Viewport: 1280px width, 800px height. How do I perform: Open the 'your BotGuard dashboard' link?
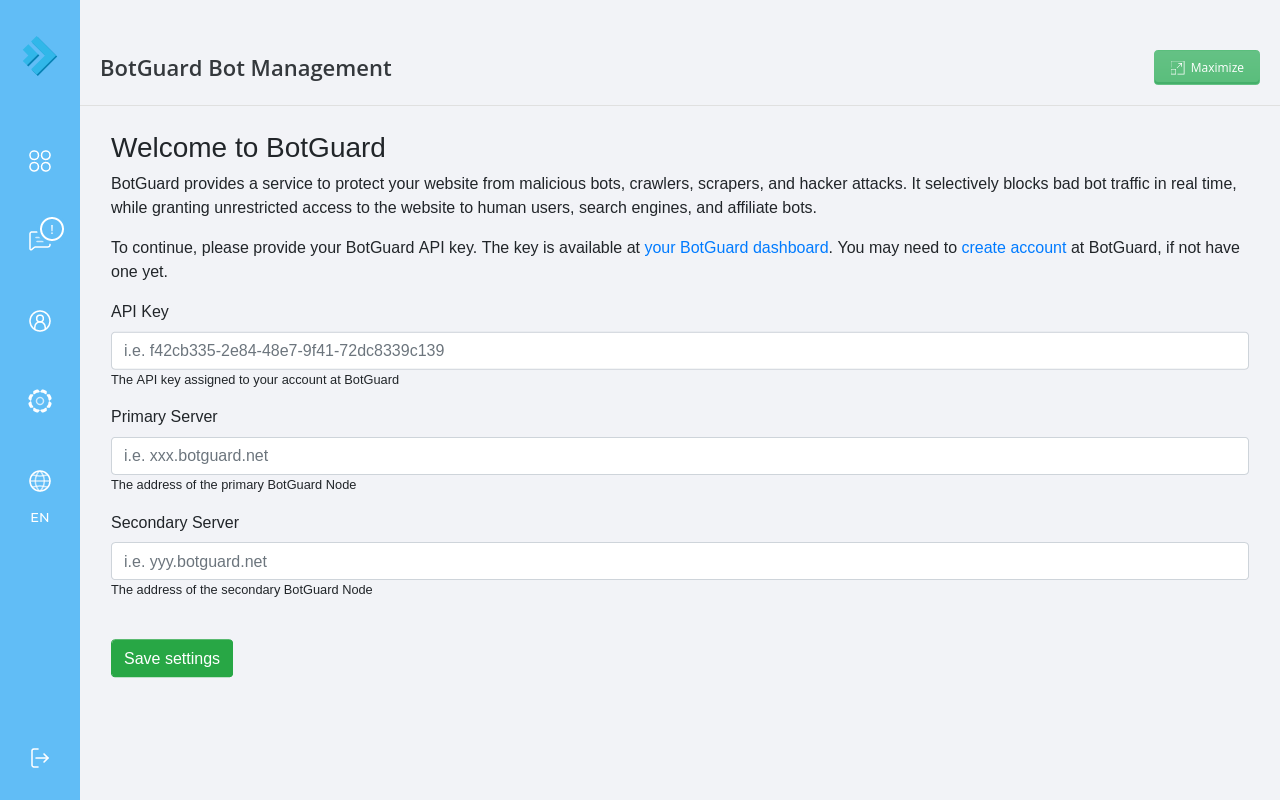[736, 248]
